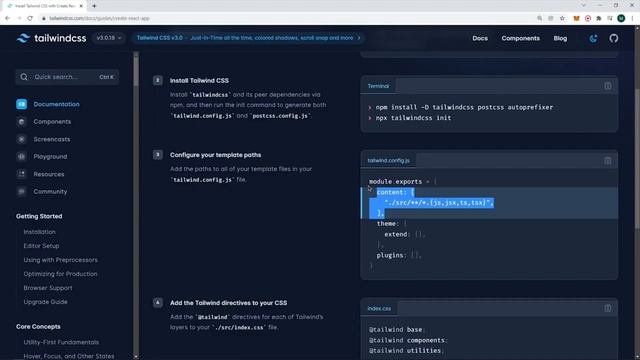640x360 pixels.
Task: Click the Components sidebar icon
Action: click(22, 122)
